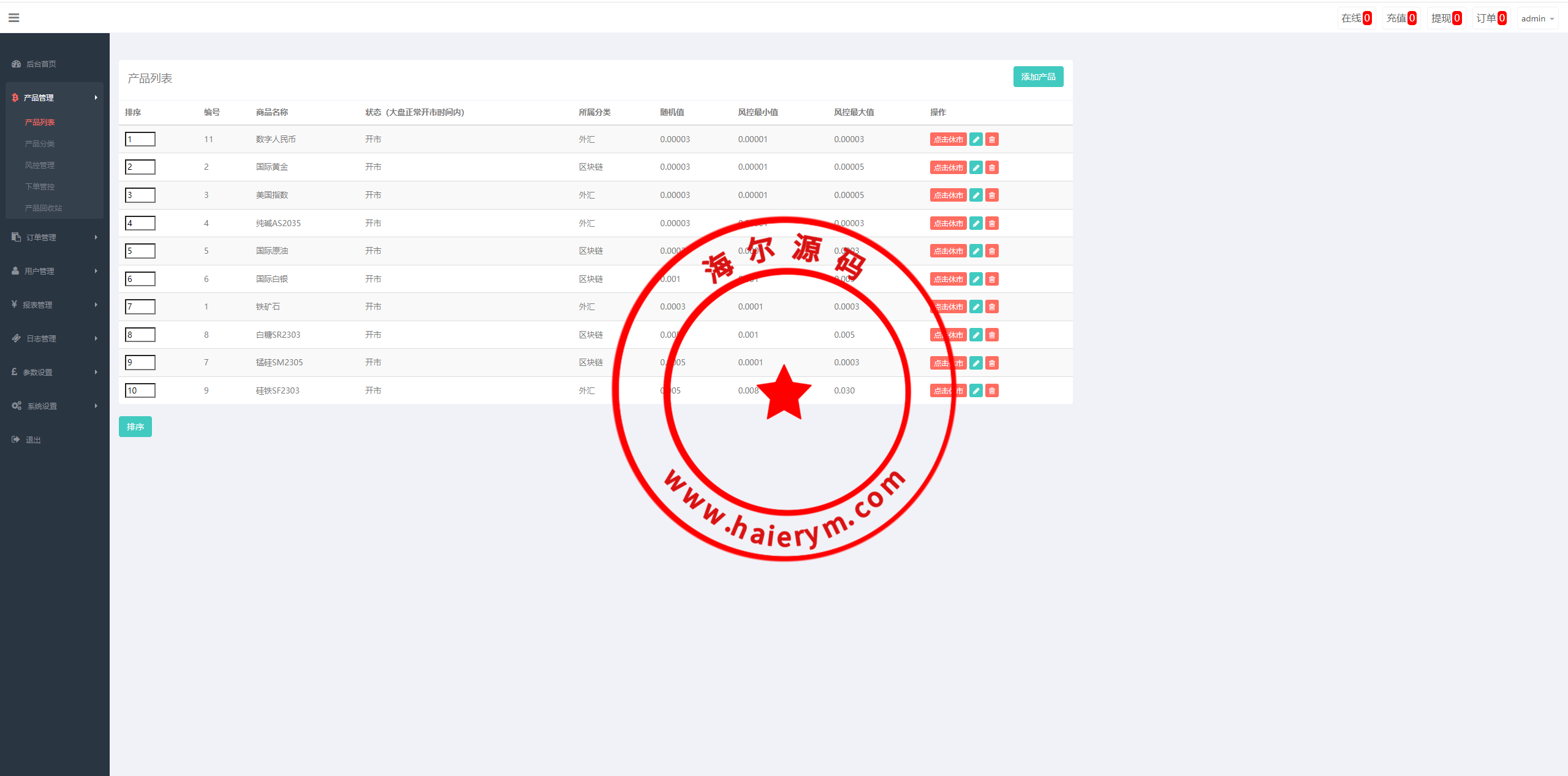This screenshot has height=776, width=1568.
Task: Click sort order field of 国际黄金
Action: point(140,167)
